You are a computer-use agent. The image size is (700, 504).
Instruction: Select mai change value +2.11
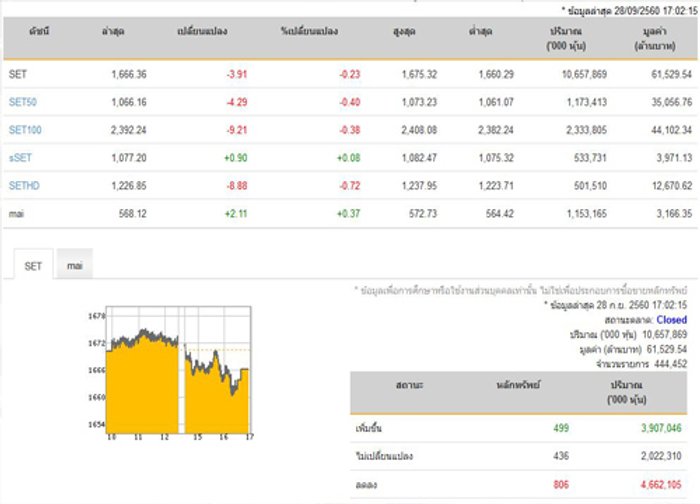[x=236, y=214]
